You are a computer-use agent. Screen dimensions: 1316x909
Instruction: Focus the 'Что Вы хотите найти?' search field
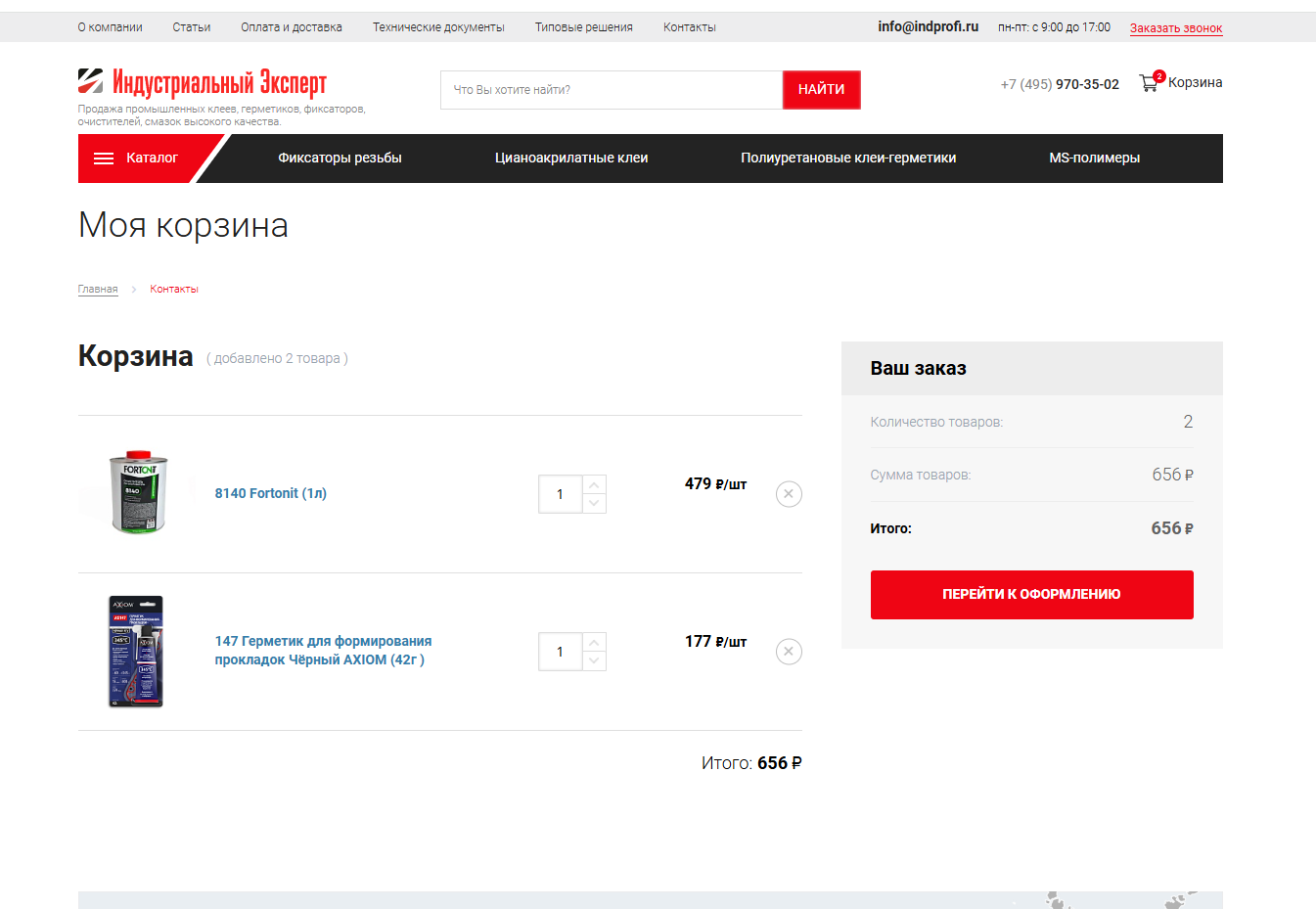point(612,90)
